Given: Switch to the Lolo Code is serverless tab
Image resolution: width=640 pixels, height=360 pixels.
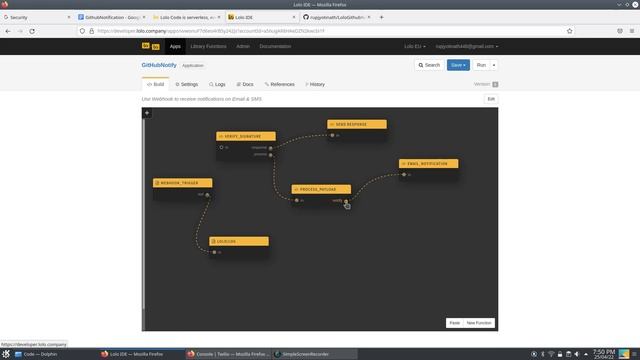Looking at the screenshot, I should pyautogui.click(x=187, y=17).
